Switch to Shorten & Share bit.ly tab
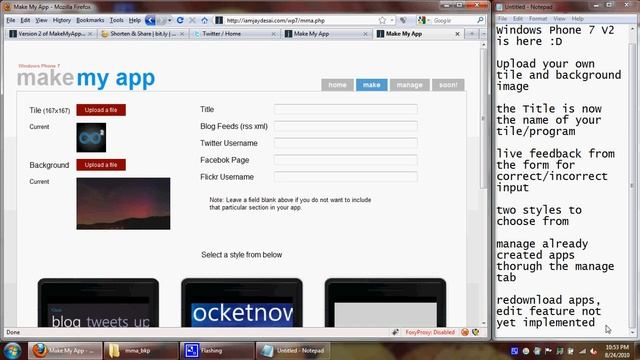 pyautogui.click(x=143, y=34)
